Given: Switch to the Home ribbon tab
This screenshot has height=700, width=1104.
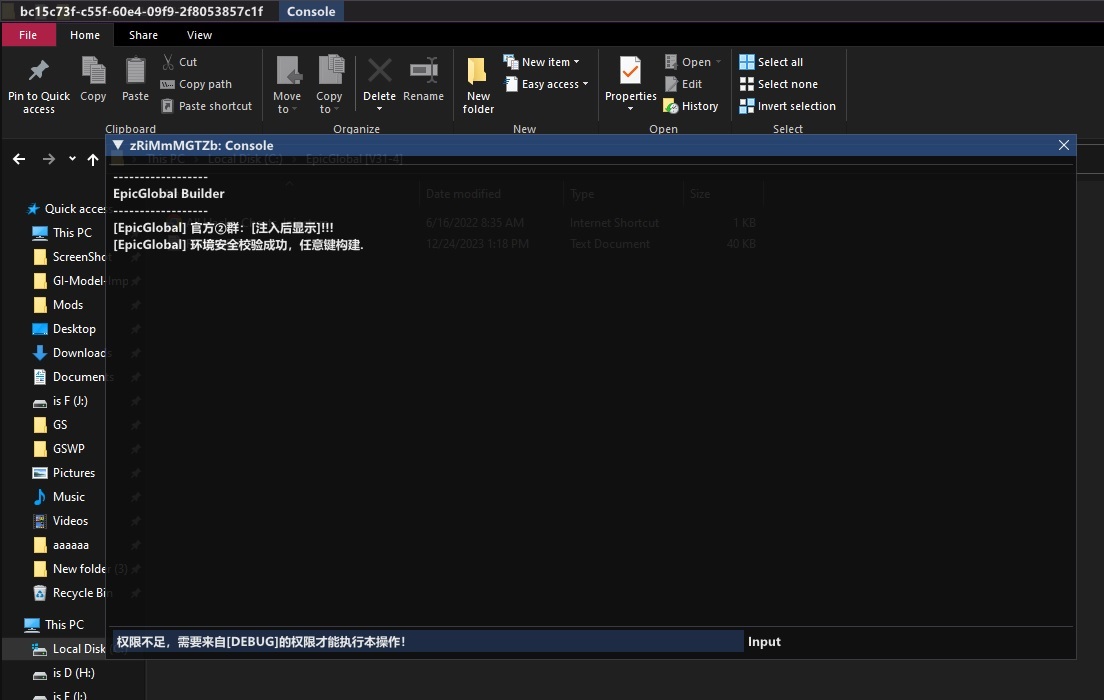Looking at the screenshot, I should [x=84, y=35].
